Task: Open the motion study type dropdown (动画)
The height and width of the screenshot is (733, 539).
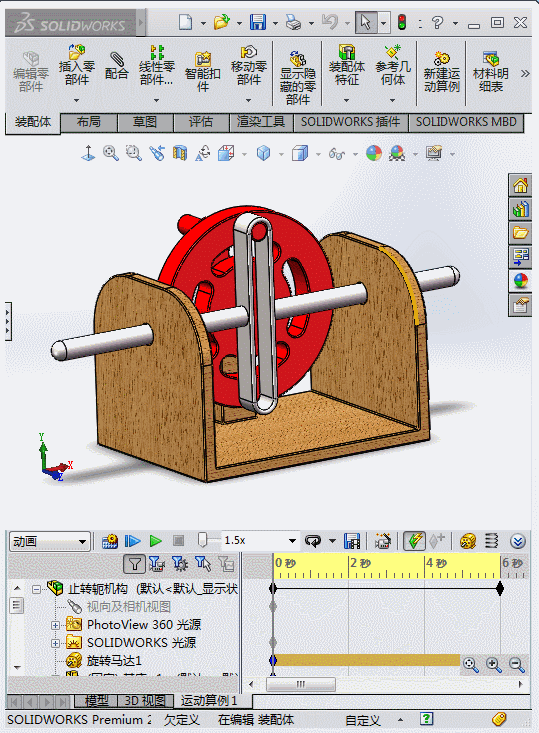Action: [x=49, y=542]
